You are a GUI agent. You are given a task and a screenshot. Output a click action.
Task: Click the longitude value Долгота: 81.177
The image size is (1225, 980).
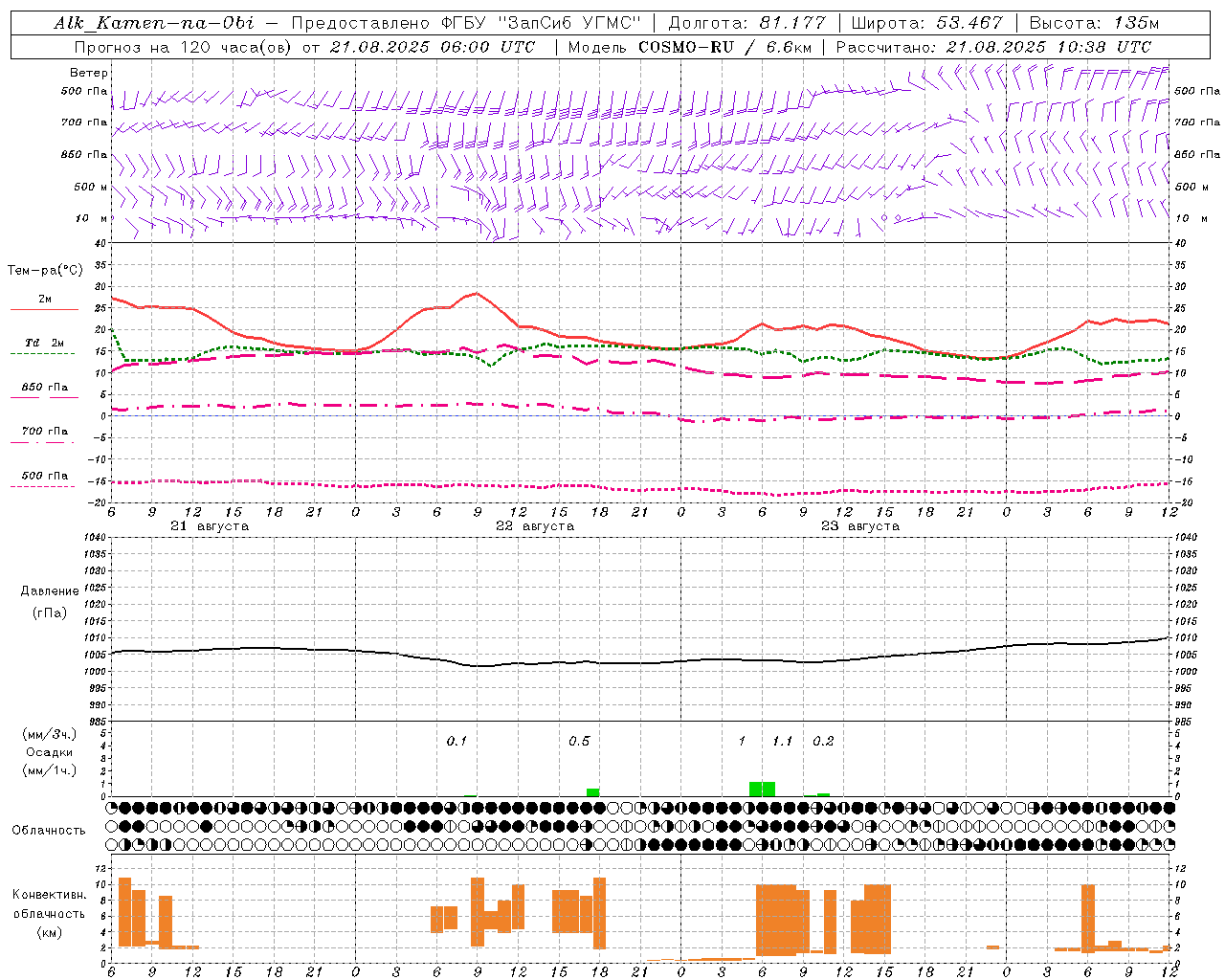(x=746, y=23)
